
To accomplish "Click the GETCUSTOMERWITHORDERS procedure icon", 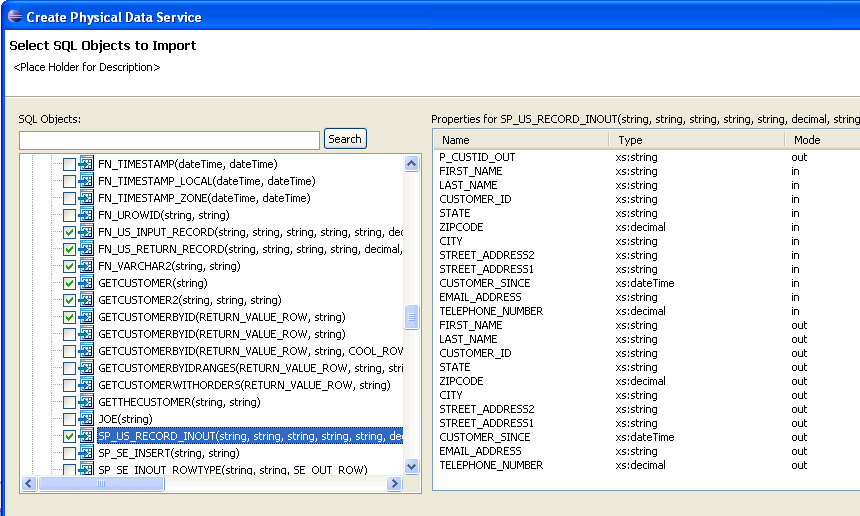I will pyautogui.click(x=86, y=385).
